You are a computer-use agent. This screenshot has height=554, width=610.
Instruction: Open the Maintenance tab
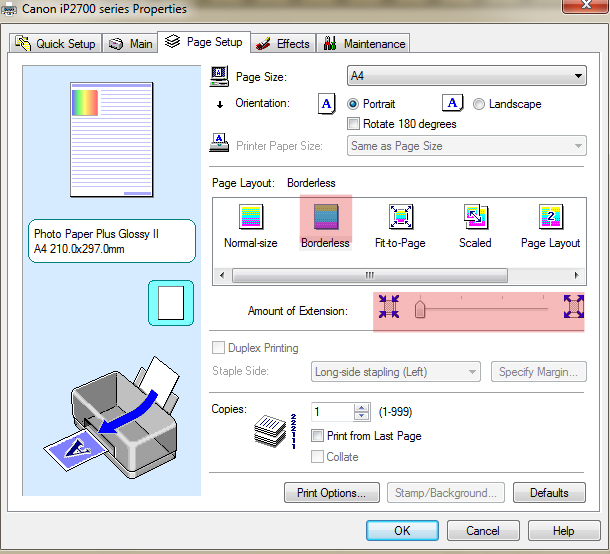[x=363, y=43]
